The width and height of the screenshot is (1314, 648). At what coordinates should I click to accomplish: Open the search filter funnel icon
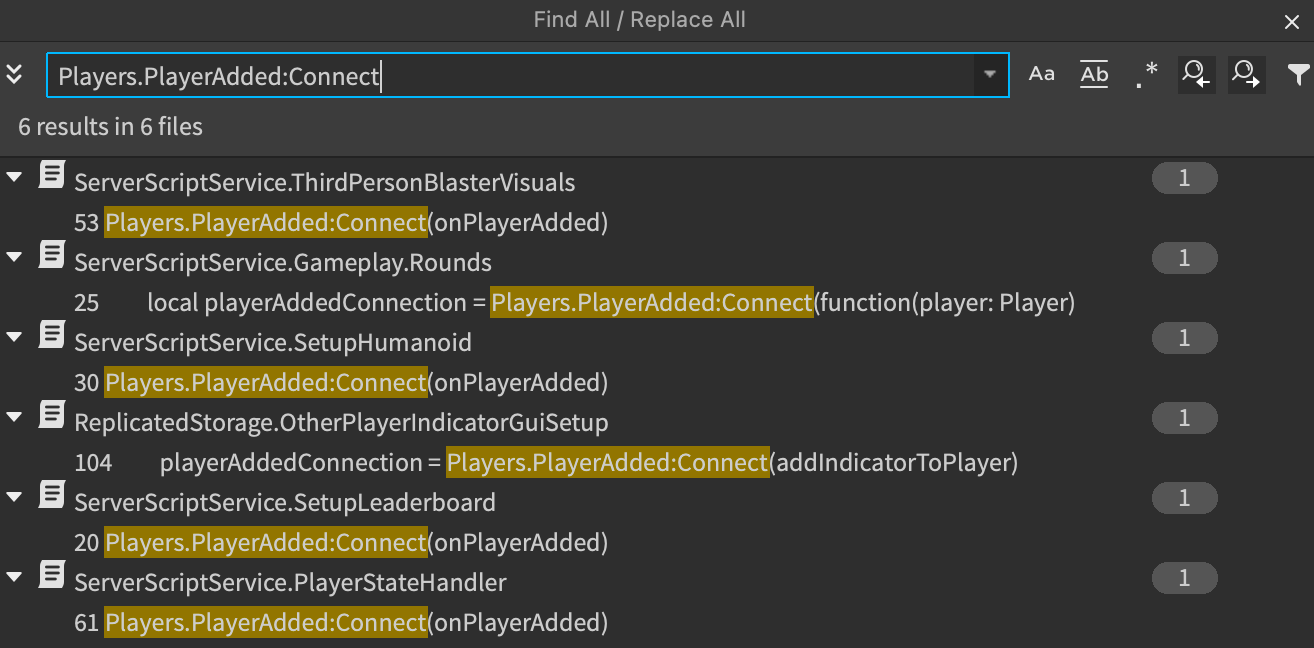point(1298,74)
